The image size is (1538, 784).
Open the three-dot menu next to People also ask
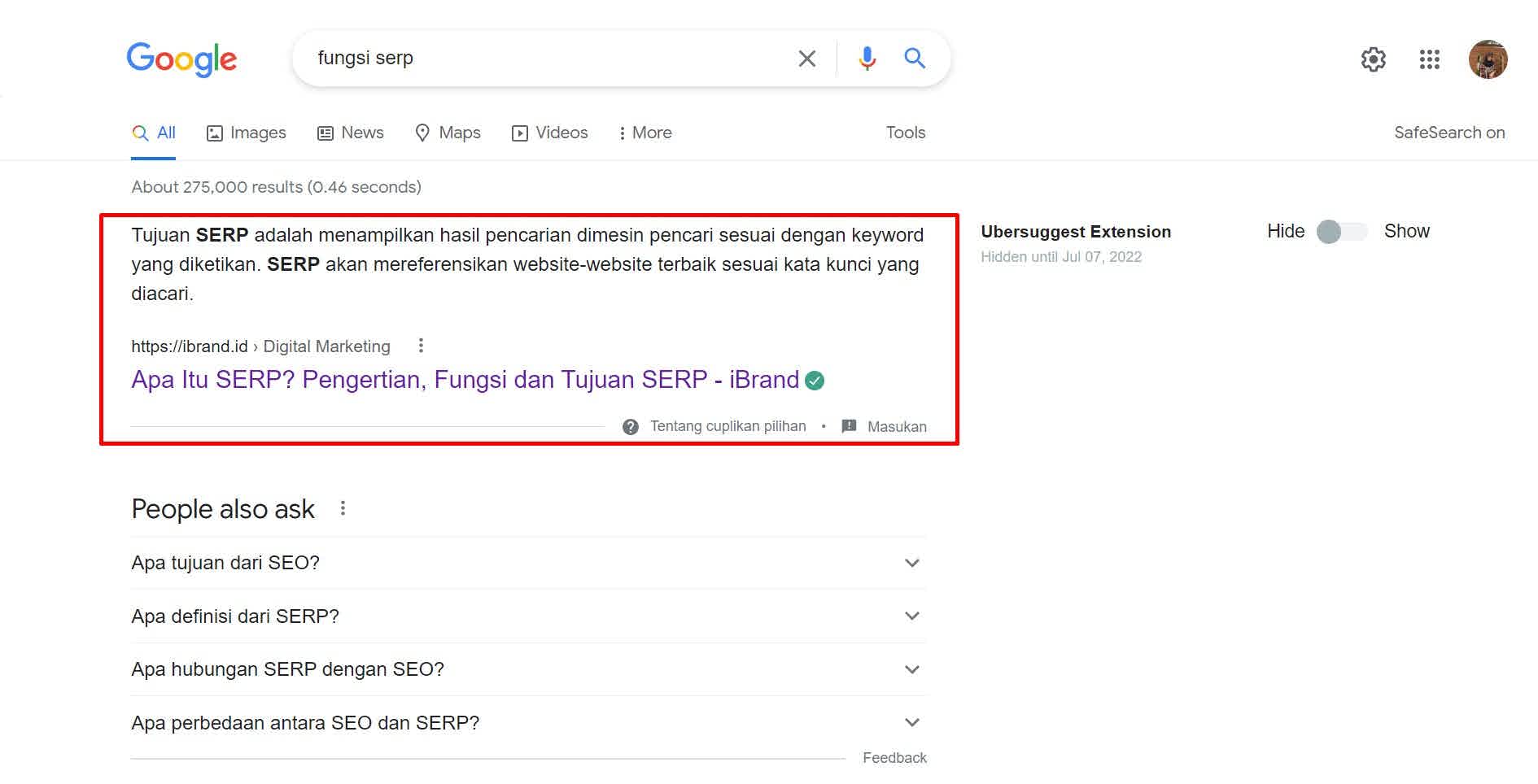(343, 507)
